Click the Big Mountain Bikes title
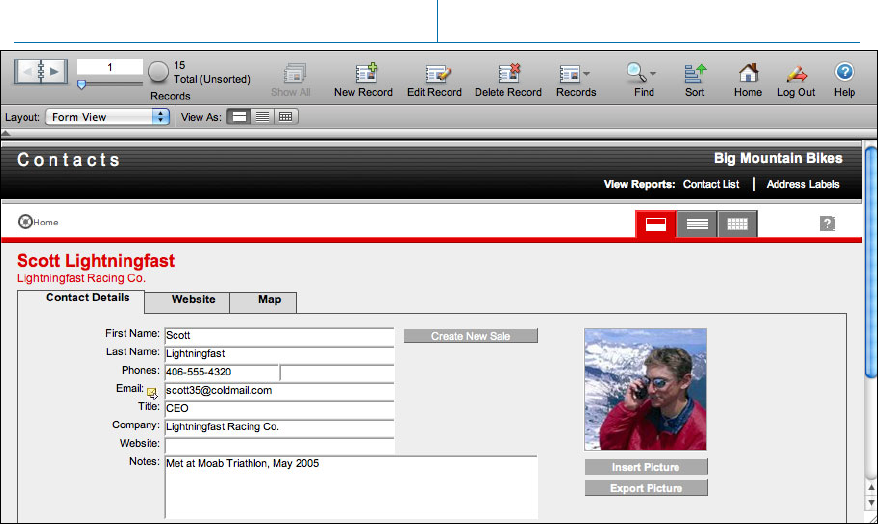878x524 pixels. point(778,158)
